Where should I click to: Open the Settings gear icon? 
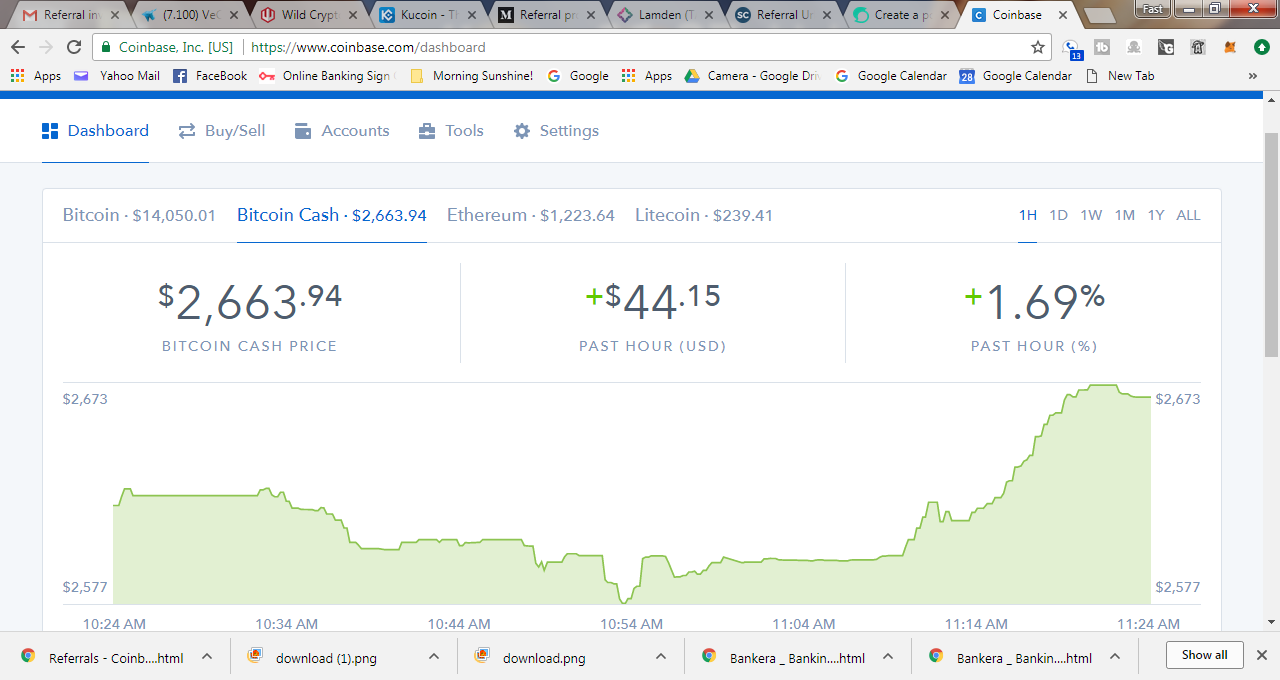pos(522,131)
